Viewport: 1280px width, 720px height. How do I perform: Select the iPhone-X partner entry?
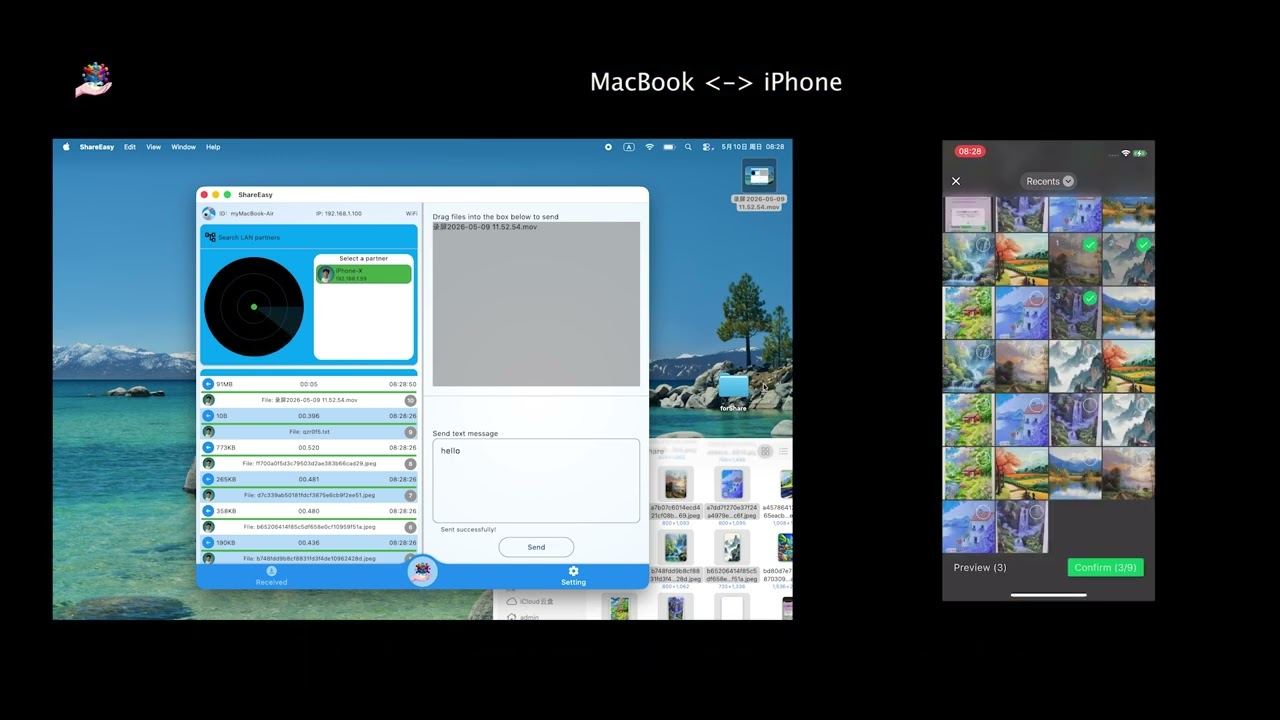tap(364, 274)
